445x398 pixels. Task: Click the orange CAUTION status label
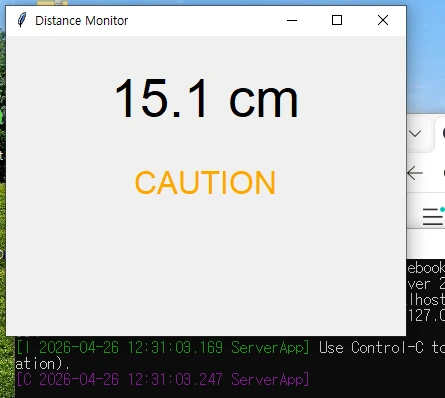click(x=205, y=182)
